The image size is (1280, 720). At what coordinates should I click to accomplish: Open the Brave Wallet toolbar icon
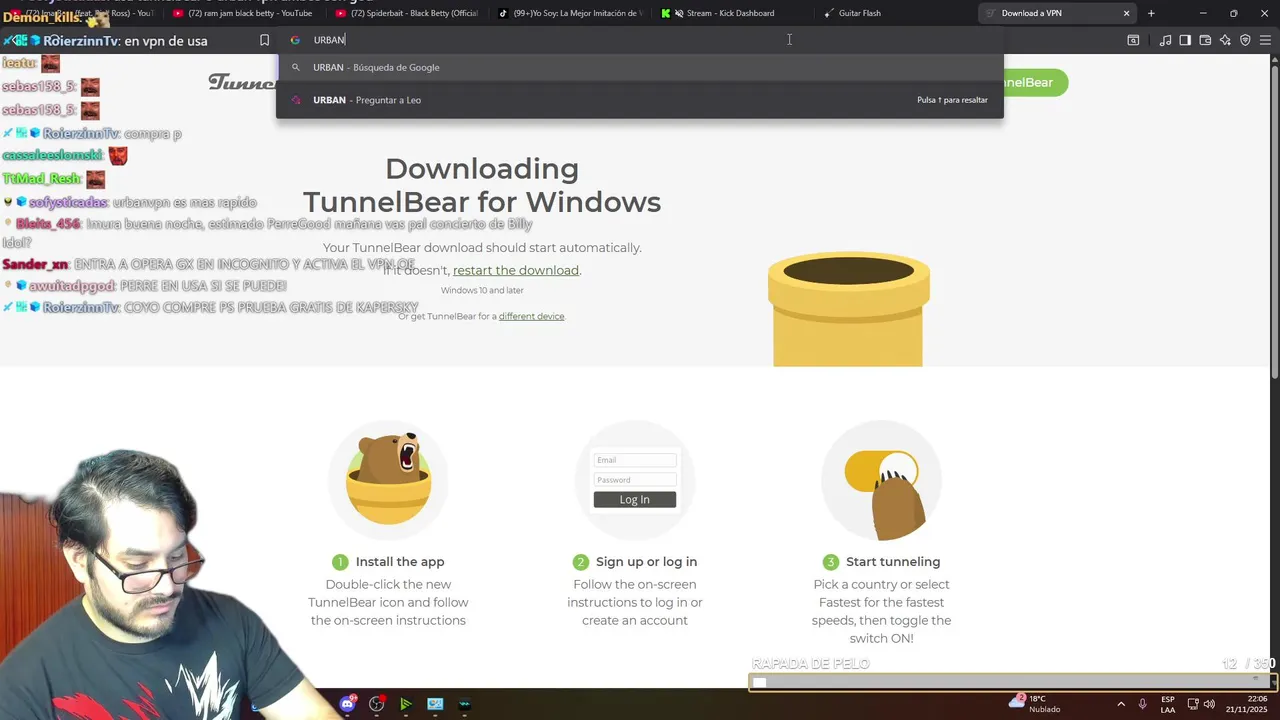1205,40
